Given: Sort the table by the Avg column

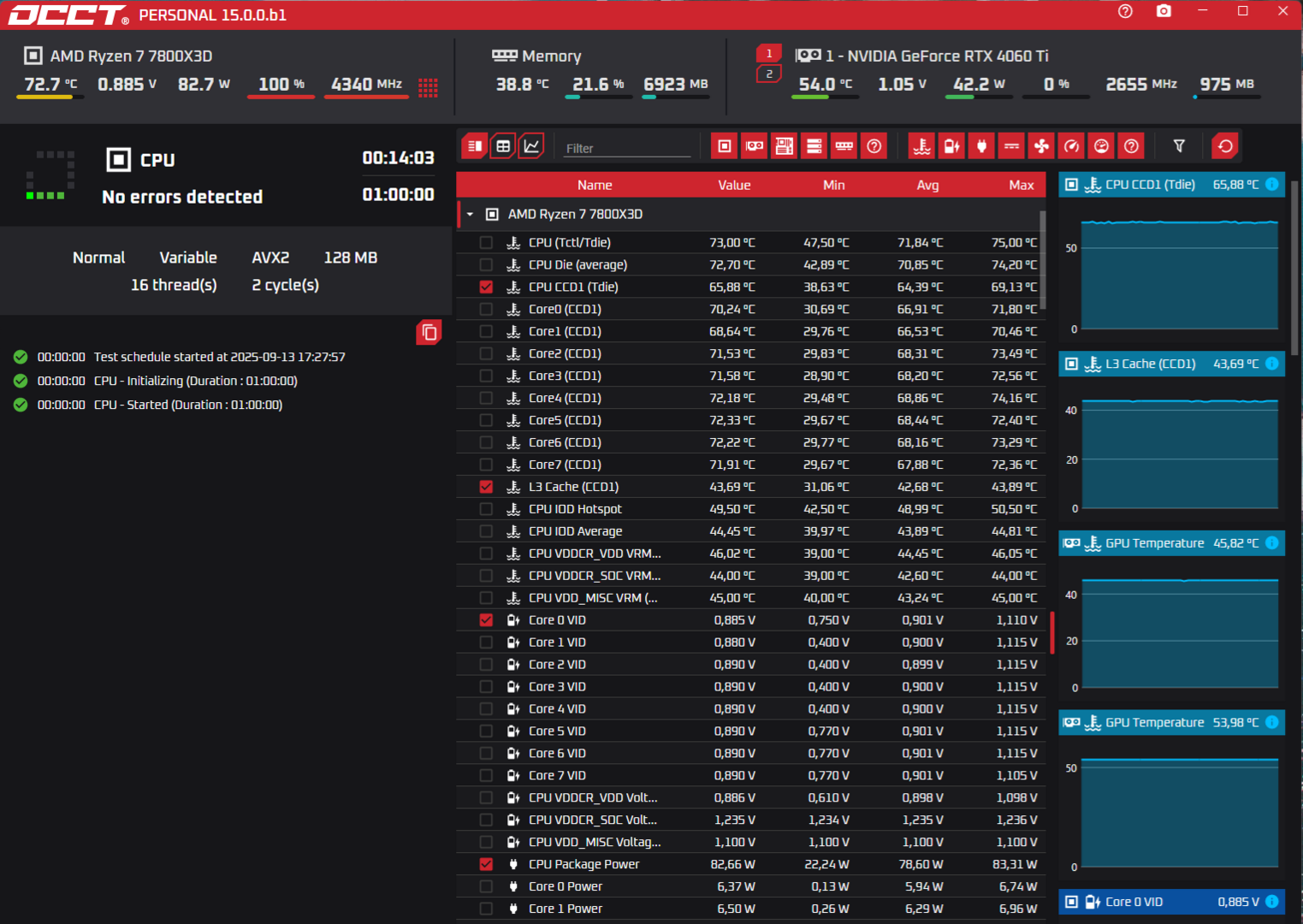Looking at the screenshot, I should tap(927, 185).
